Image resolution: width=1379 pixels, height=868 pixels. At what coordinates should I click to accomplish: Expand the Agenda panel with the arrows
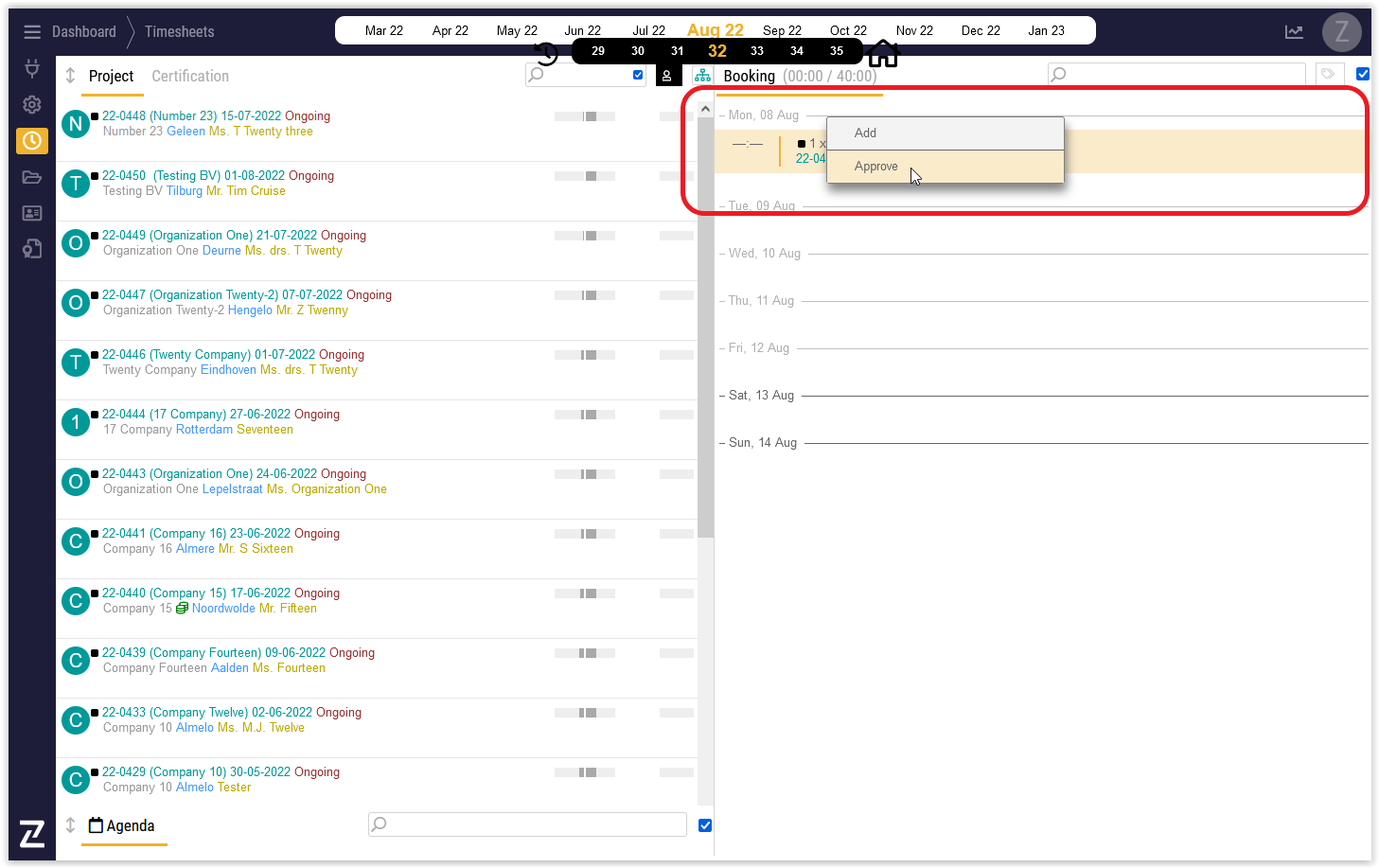tap(70, 825)
